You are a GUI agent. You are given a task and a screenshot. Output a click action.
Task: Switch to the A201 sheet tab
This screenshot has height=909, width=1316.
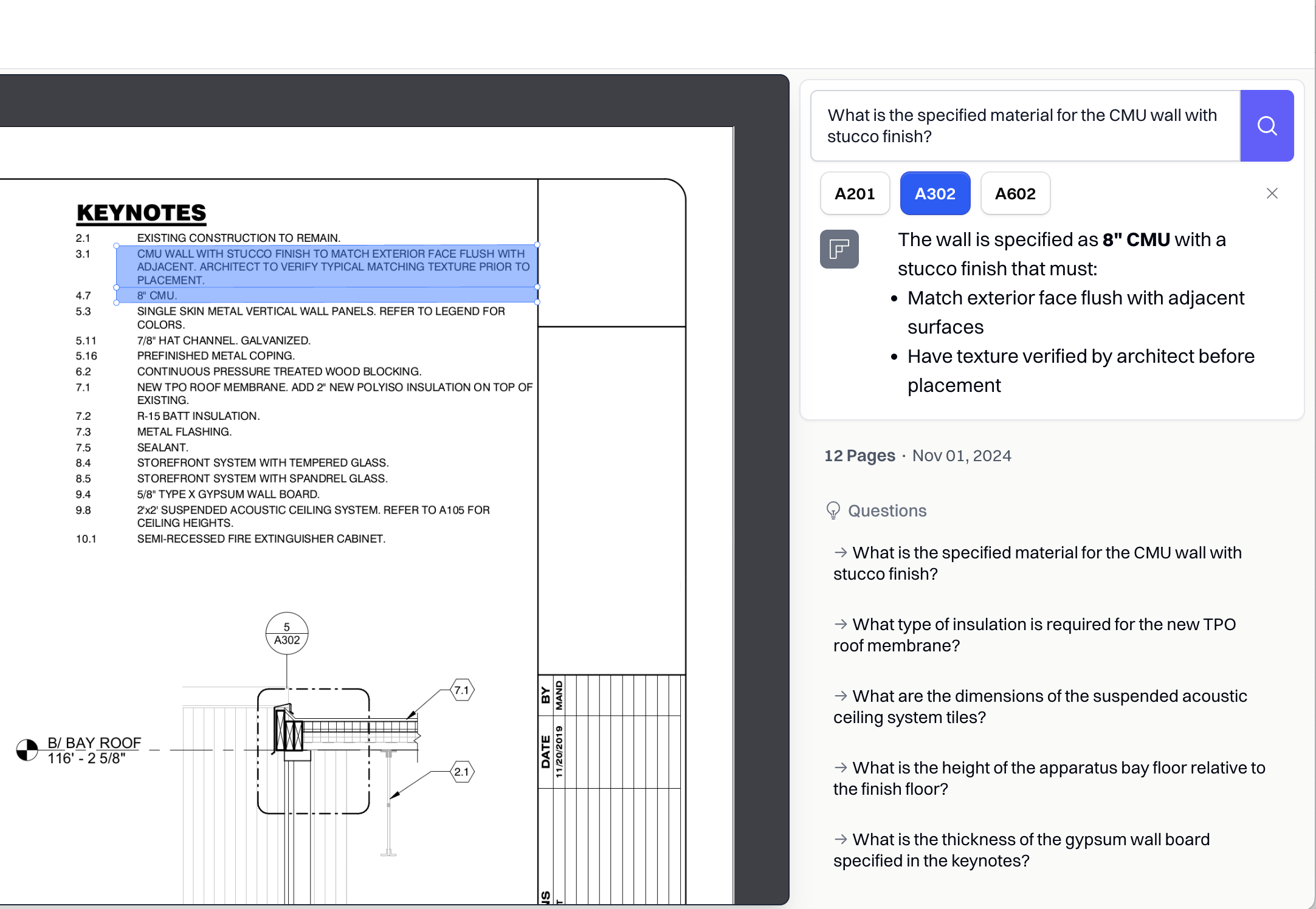[x=854, y=193]
